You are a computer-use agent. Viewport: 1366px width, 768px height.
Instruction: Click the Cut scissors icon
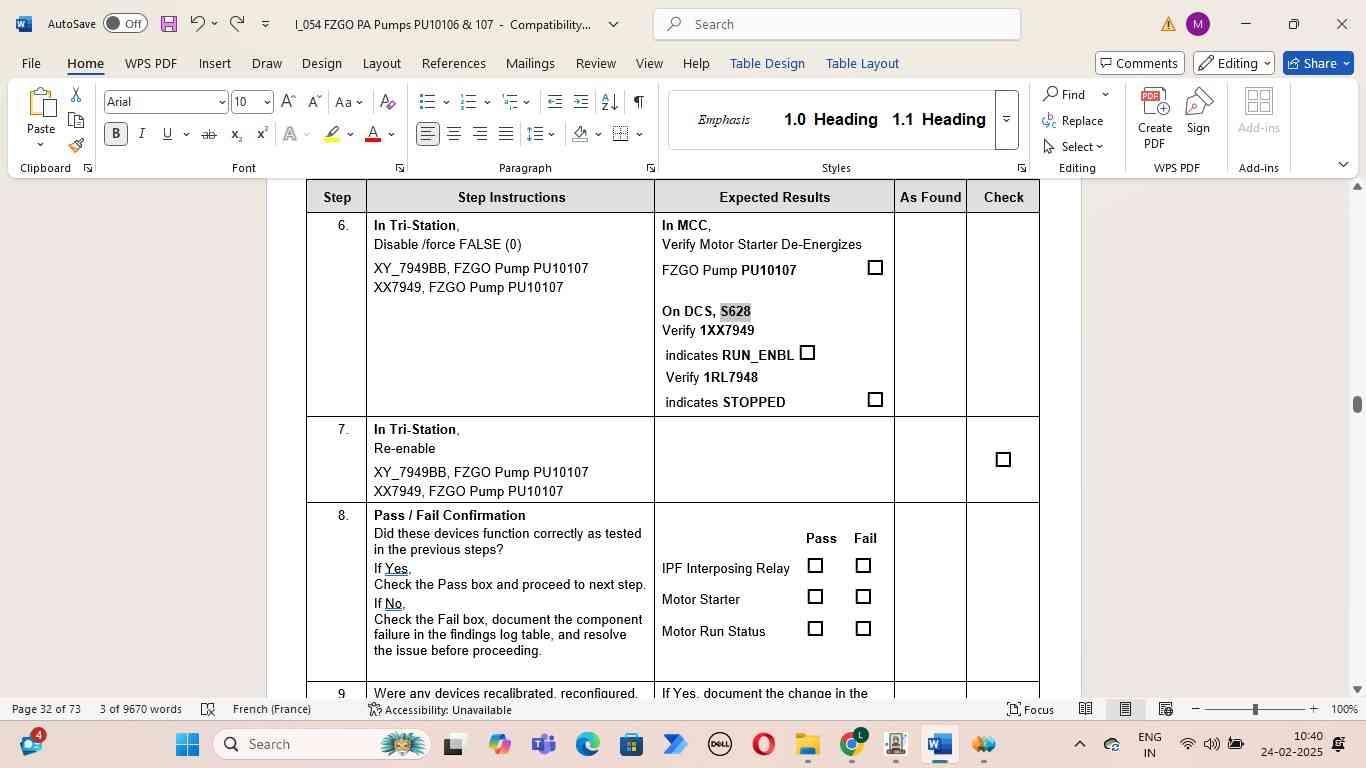coord(76,95)
